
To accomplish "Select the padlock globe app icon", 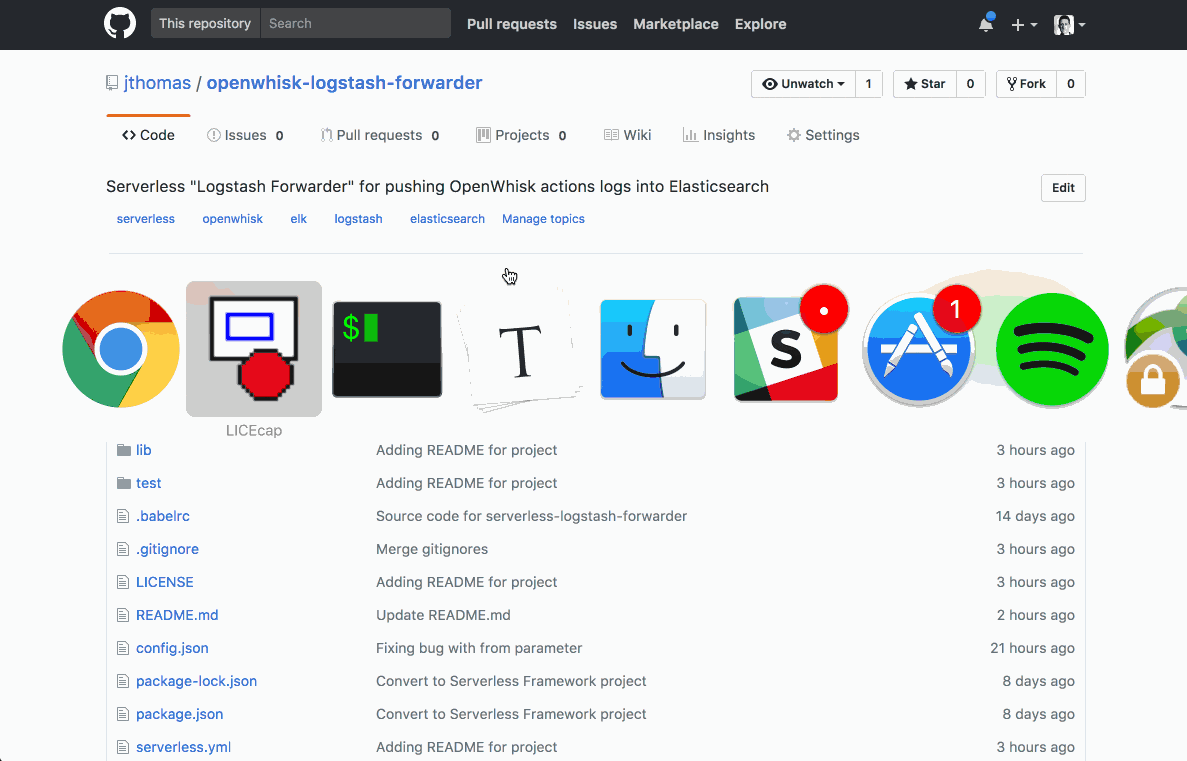I will [1157, 349].
